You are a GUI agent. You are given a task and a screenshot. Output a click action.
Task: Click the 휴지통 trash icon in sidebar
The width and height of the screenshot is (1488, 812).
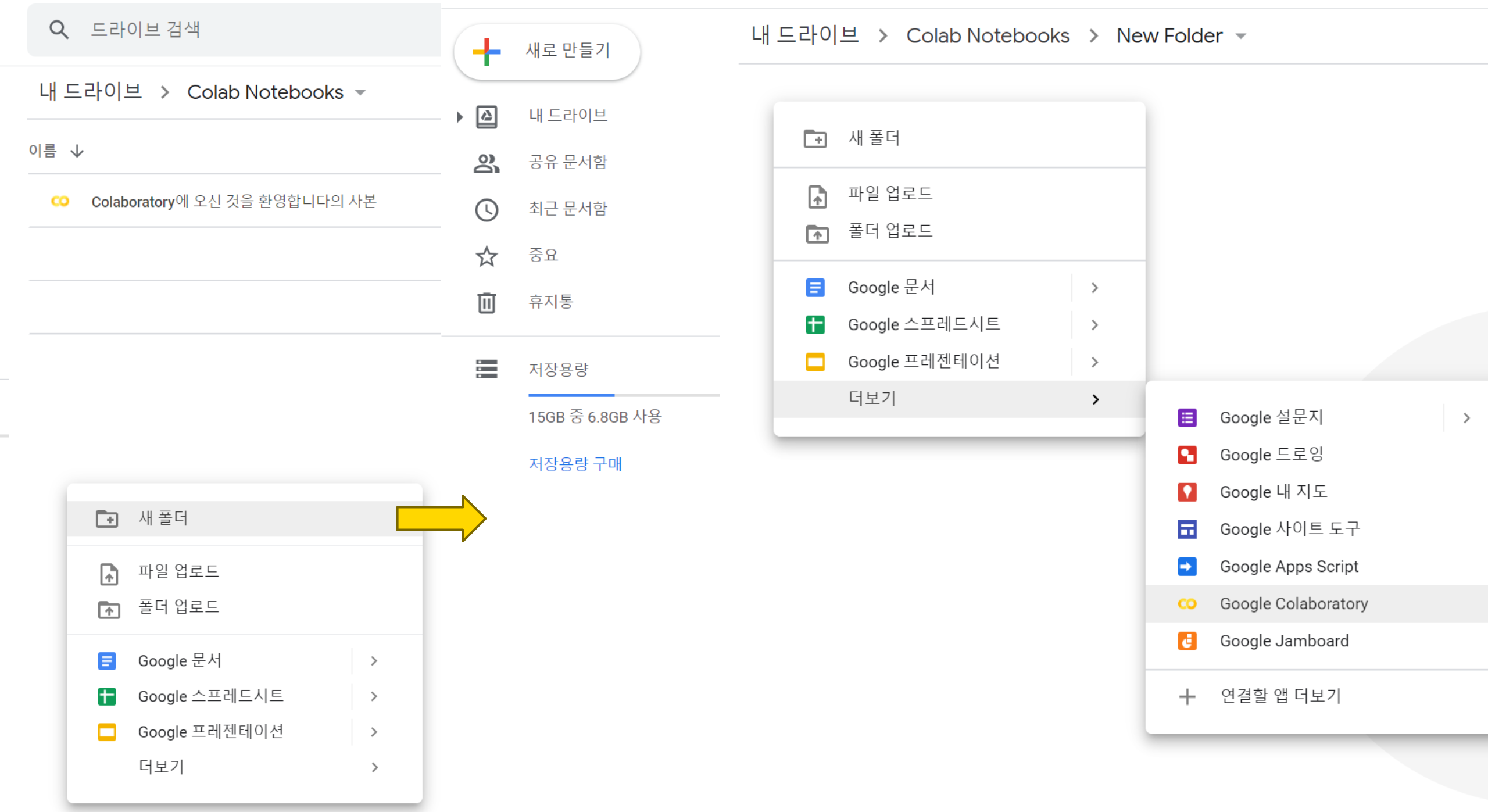[x=487, y=302]
